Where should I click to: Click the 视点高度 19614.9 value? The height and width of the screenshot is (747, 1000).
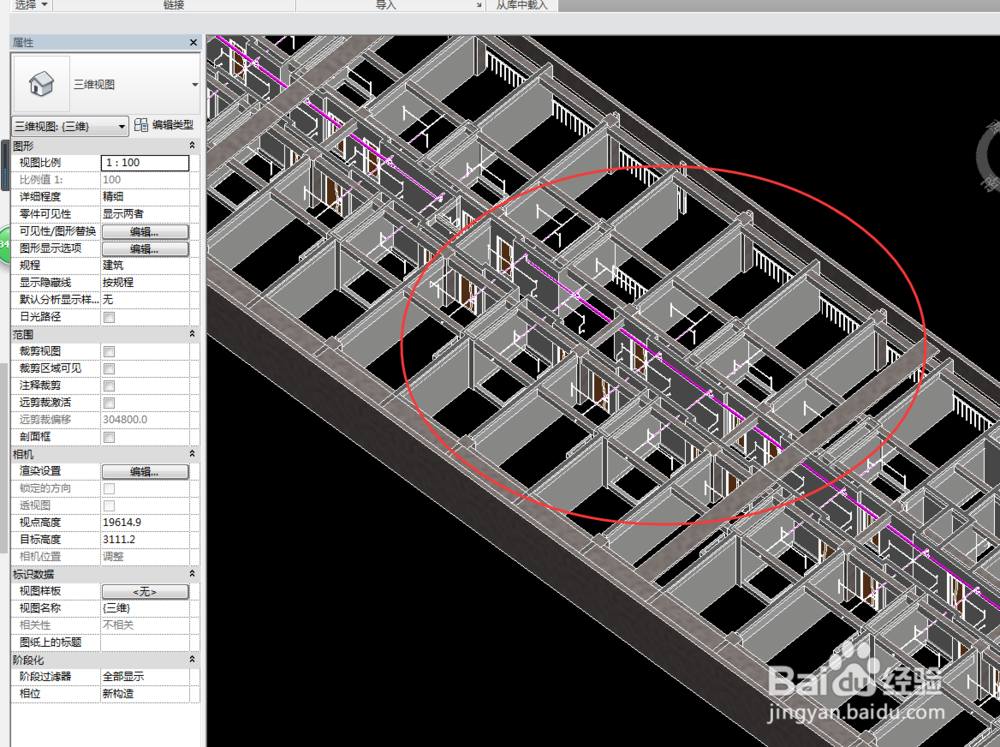click(145, 522)
